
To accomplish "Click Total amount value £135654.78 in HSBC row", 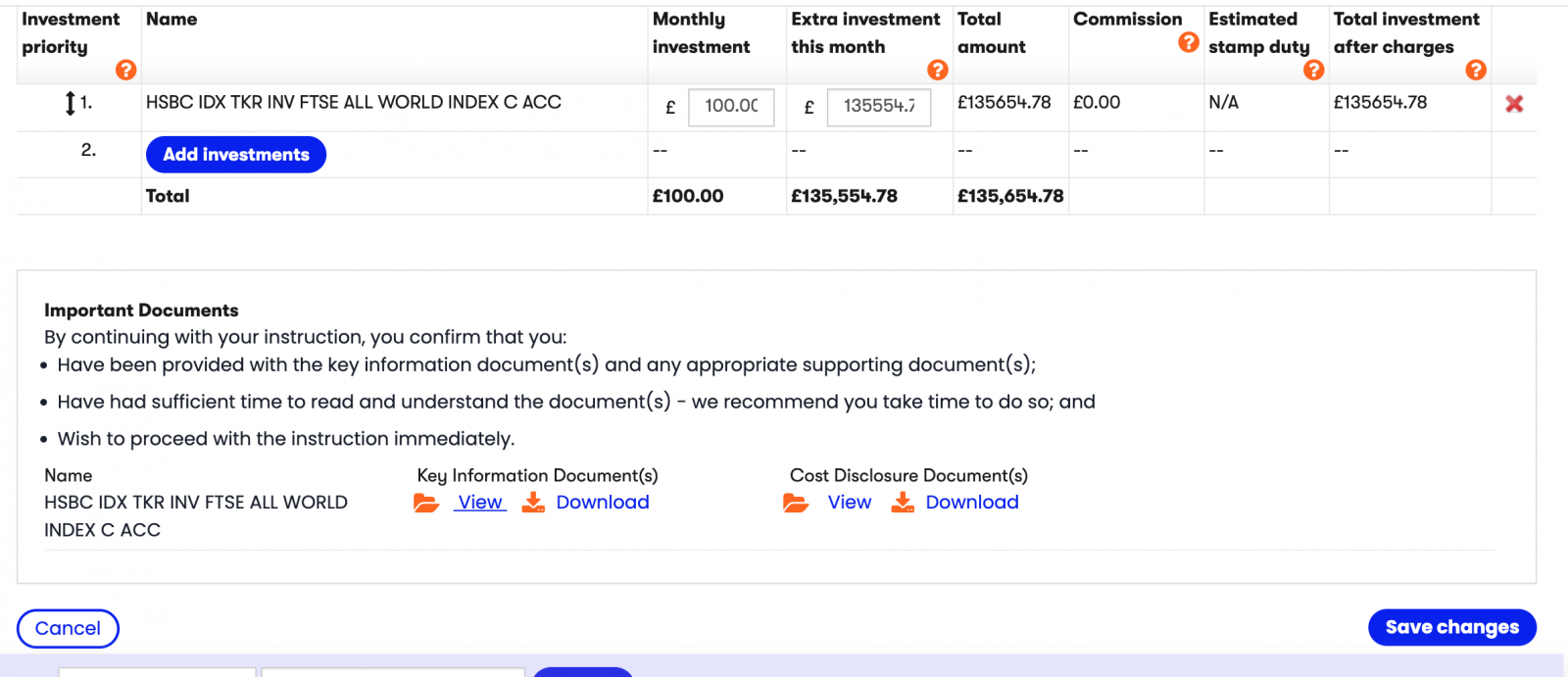I will [1004, 102].
